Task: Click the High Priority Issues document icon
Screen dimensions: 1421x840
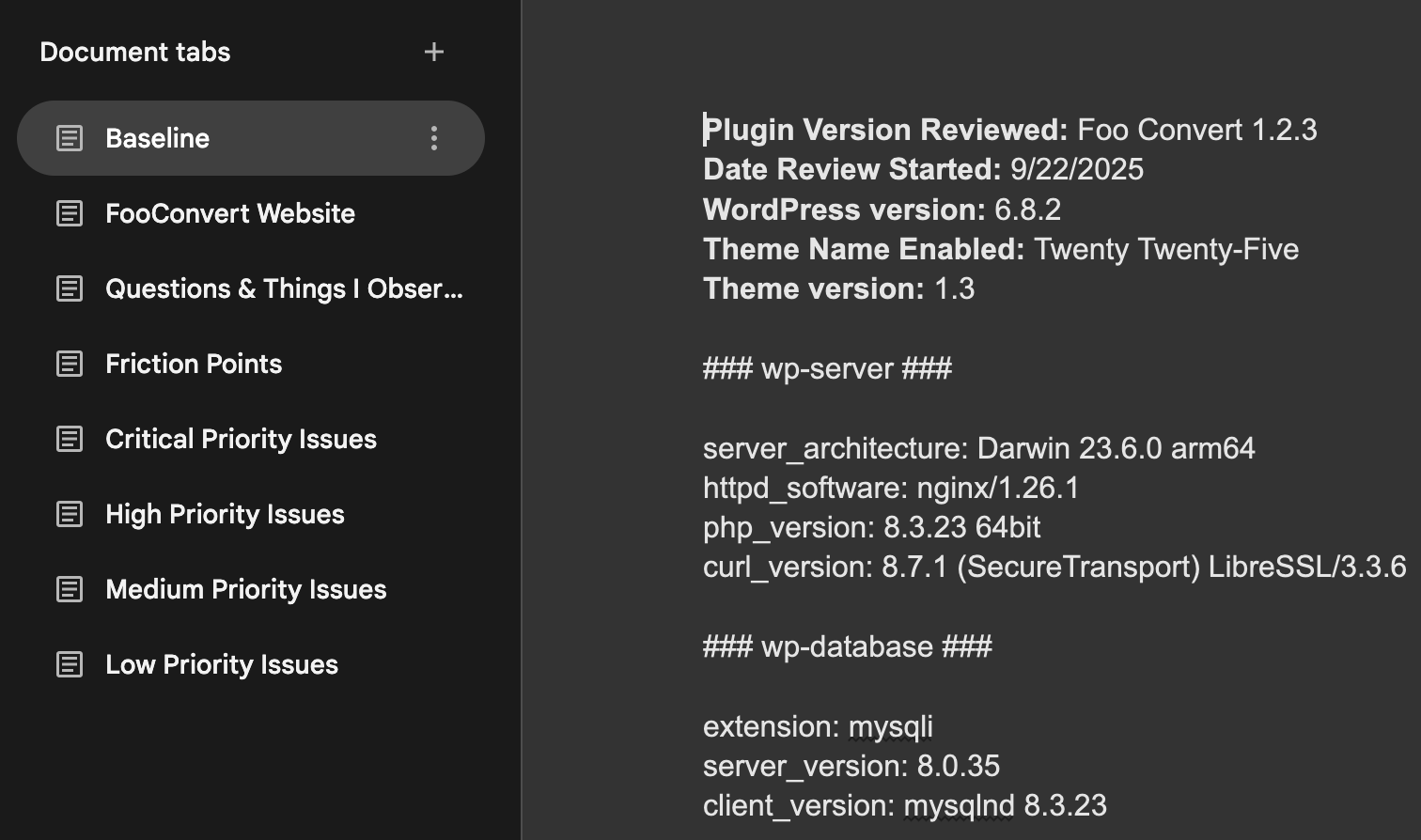Action: click(x=70, y=514)
